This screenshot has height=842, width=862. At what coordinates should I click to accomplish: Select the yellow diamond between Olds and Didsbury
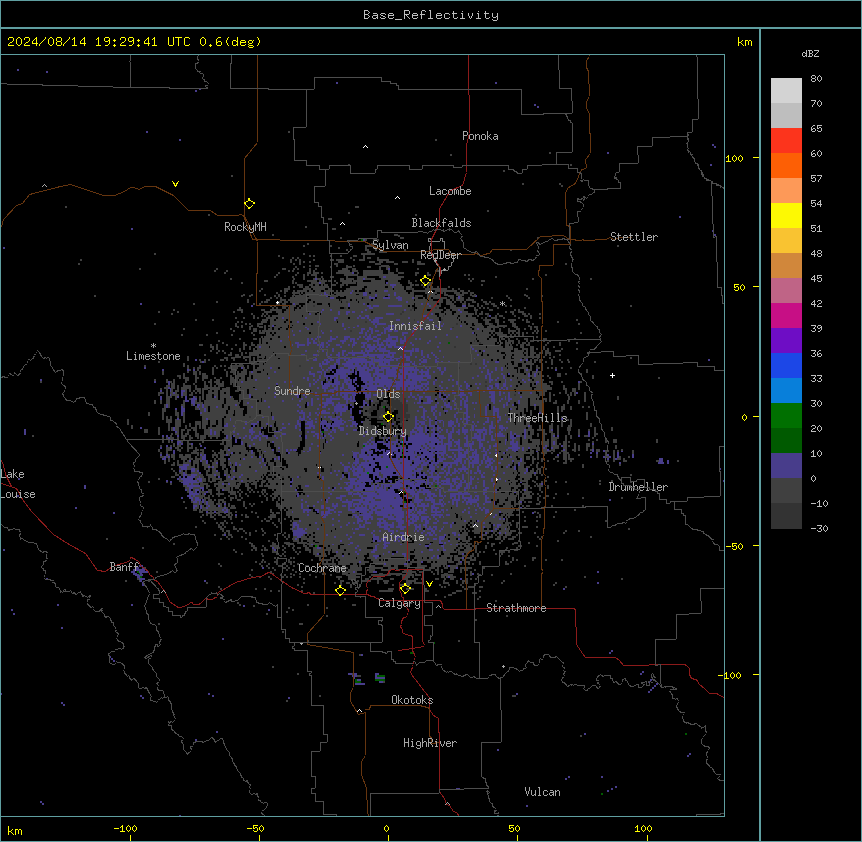click(388, 417)
